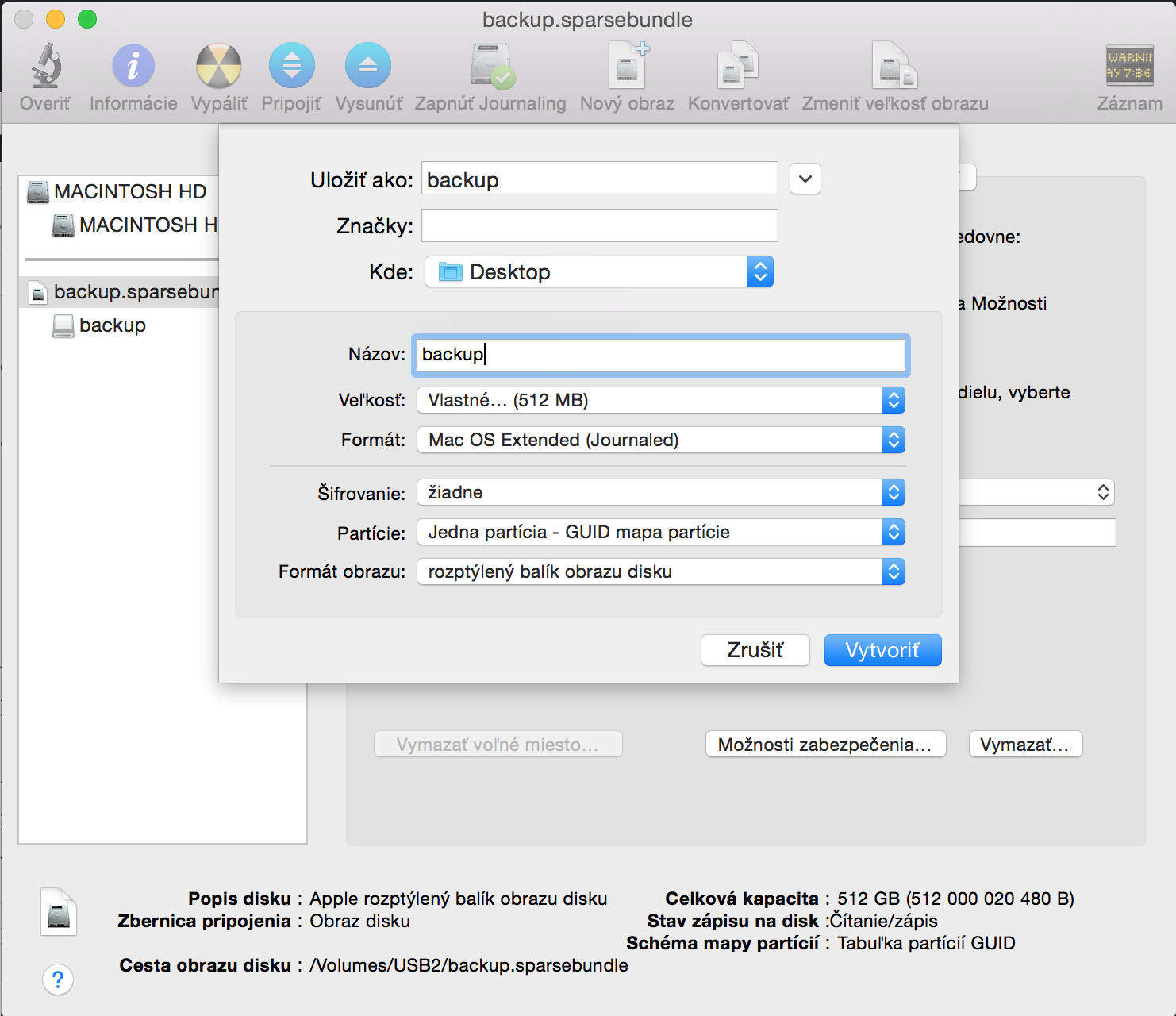Click the Tabuľka partícií GUID text

pyautogui.click(x=926, y=943)
